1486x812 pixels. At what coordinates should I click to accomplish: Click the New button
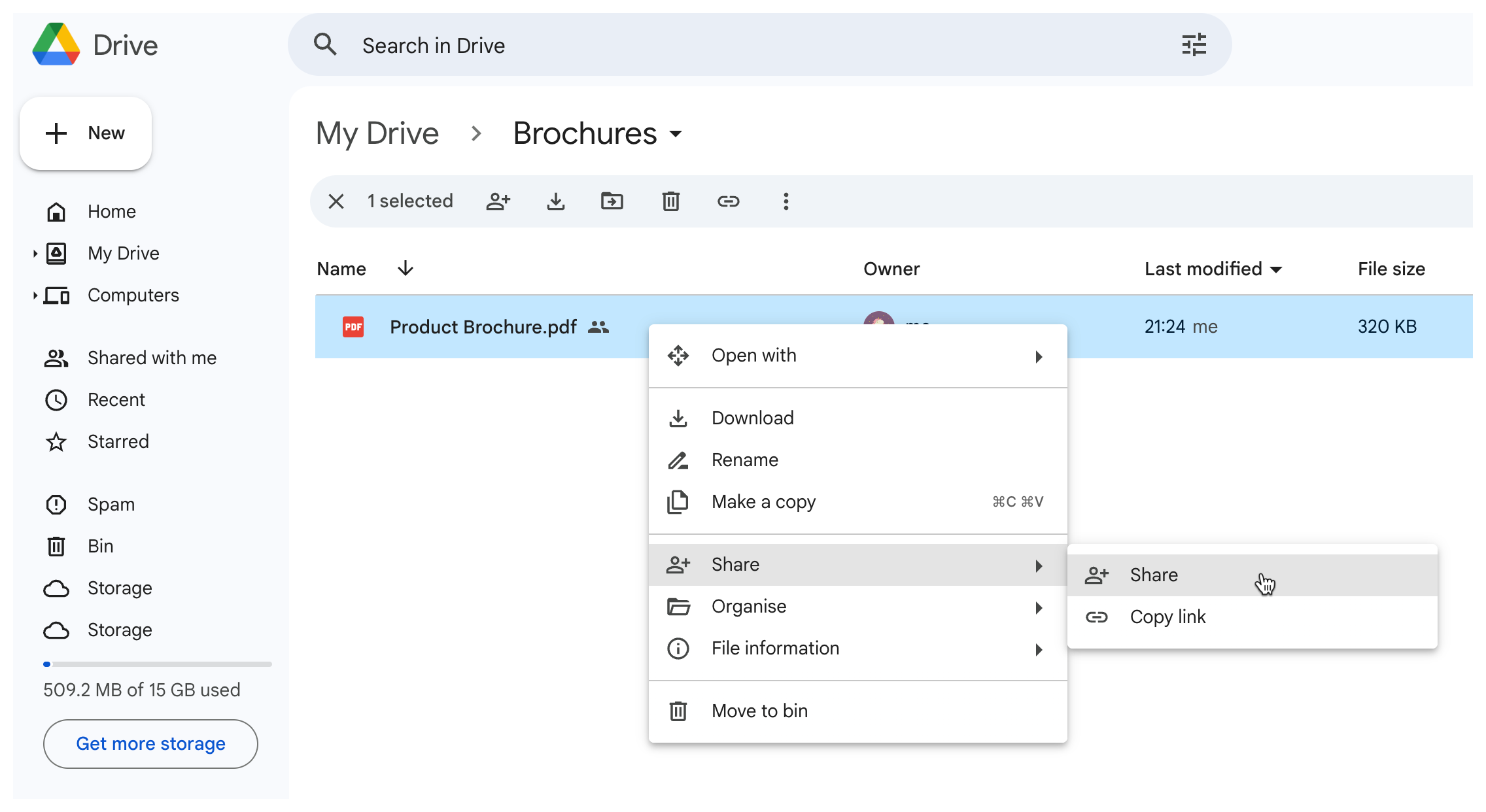86,133
